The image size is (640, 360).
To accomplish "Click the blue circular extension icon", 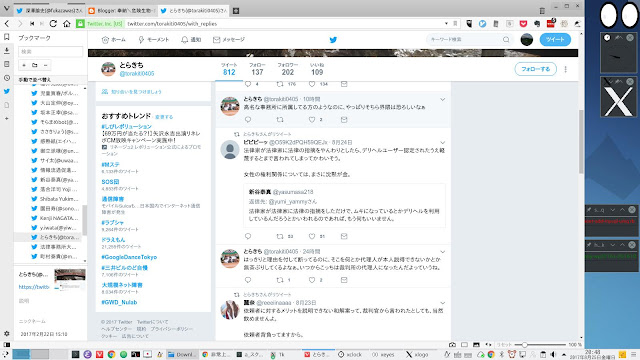I will click(x=482, y=24).
